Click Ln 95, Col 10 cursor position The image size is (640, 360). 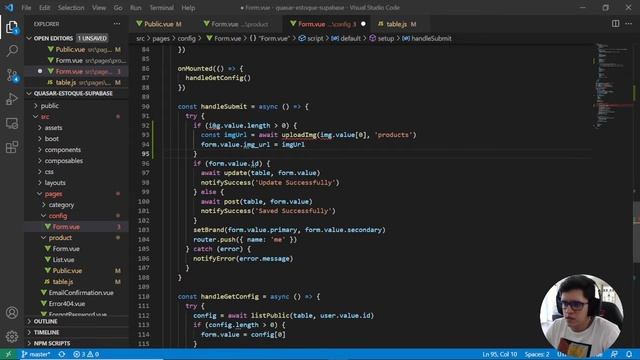click(499, 354)
